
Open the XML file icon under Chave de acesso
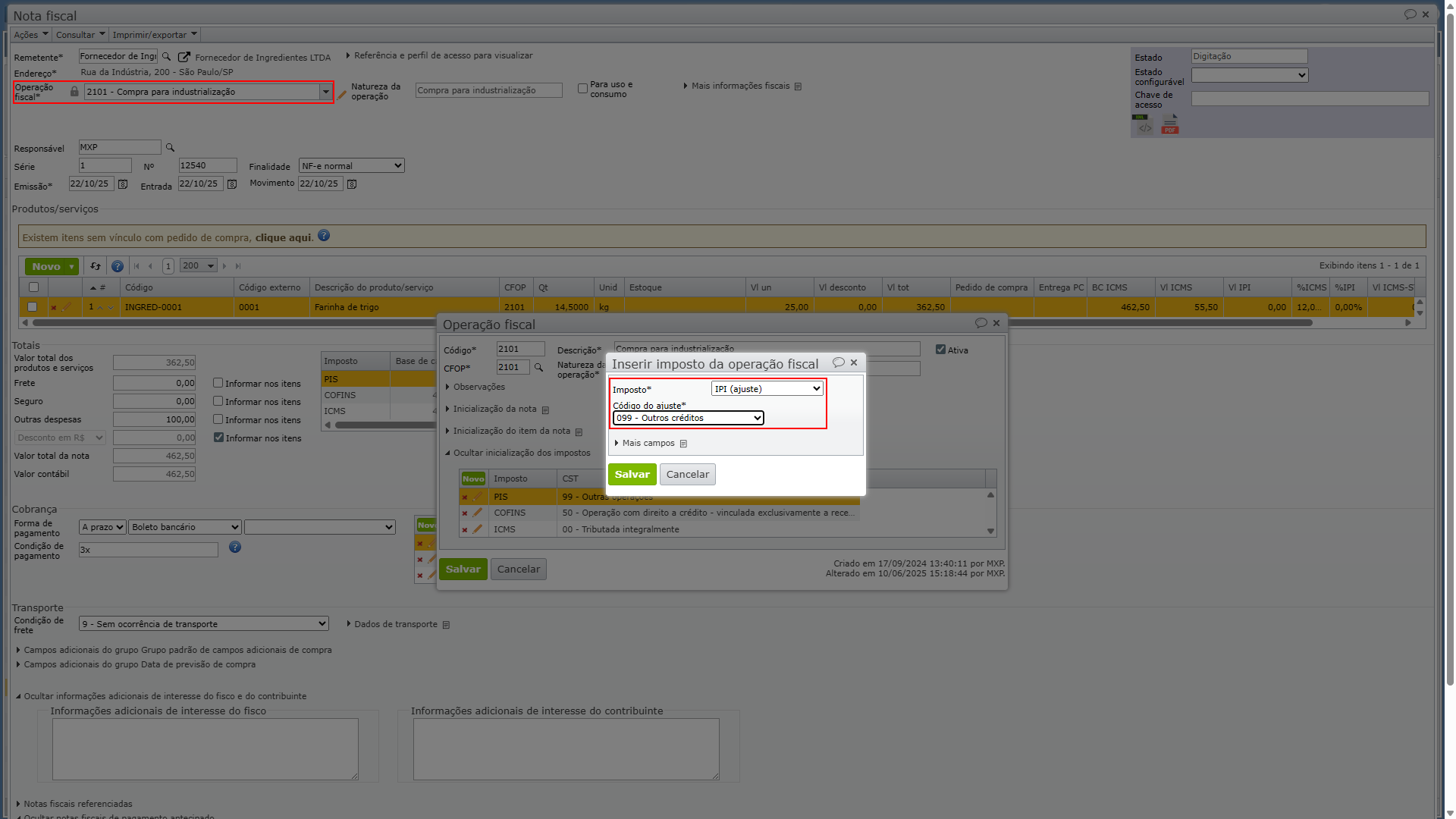[x=1143, y=125]
